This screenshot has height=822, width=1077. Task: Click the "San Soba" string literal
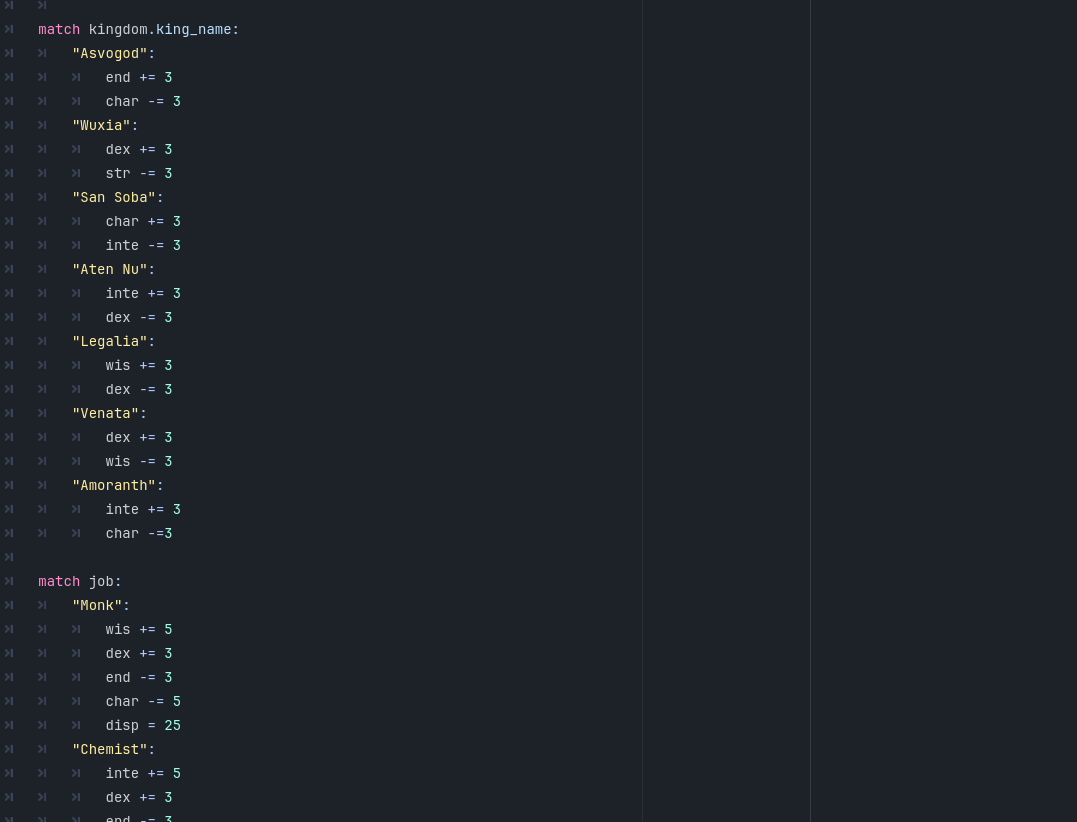click(x=114, y=198)
